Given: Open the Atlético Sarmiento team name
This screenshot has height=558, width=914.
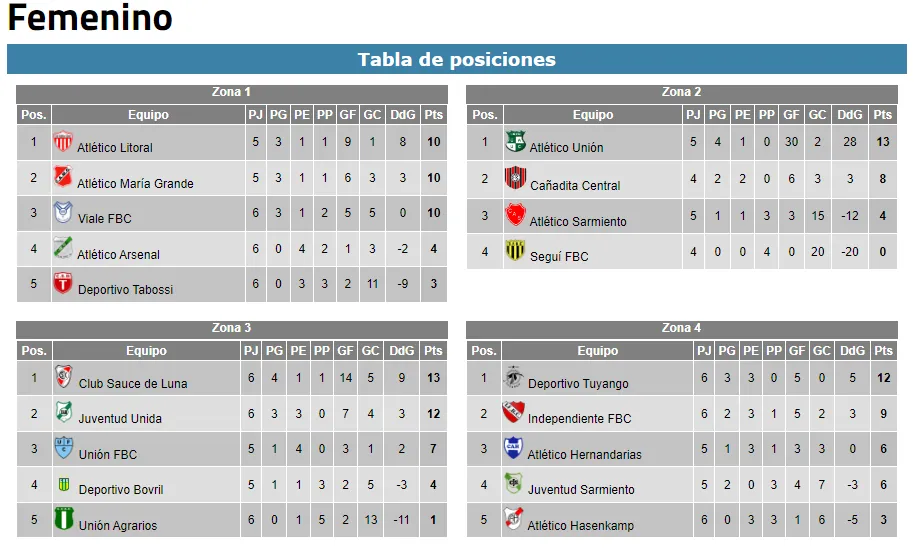Looking at the screenshot, I should click(578, 221).
